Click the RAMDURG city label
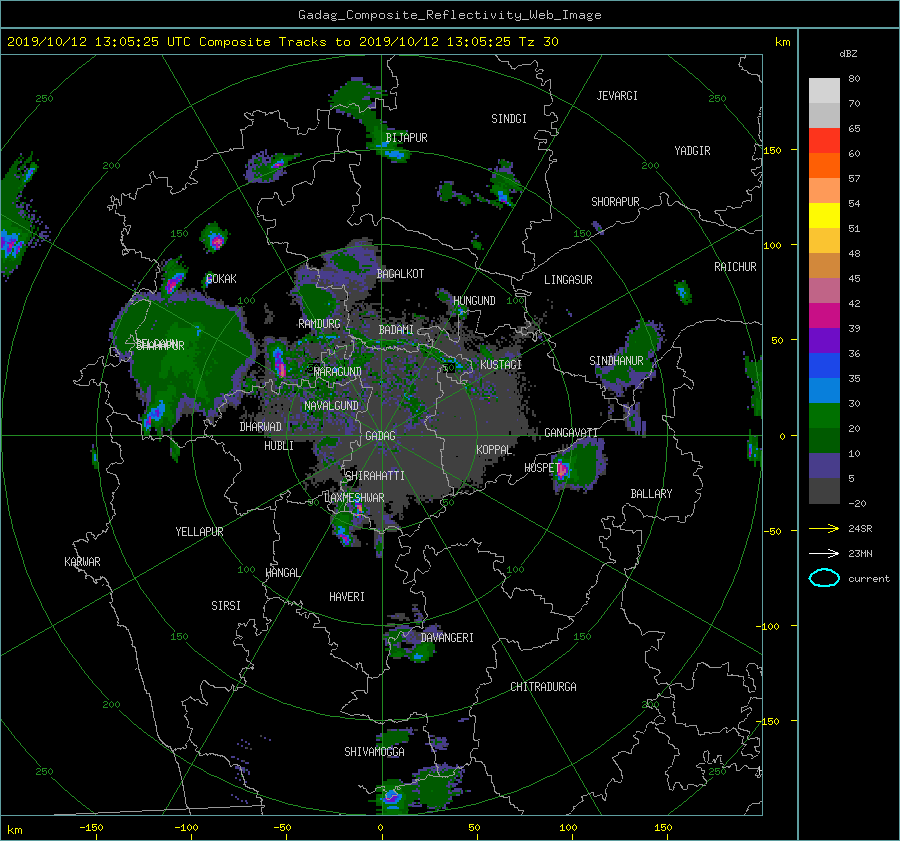This screenshot has width=900, height=841. (319, 324)
